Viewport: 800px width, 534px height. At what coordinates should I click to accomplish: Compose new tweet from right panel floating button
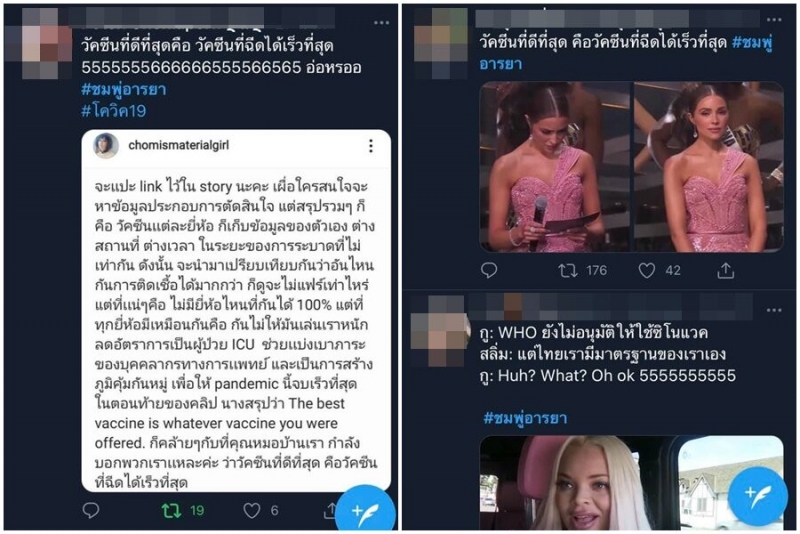coord(757,494)
